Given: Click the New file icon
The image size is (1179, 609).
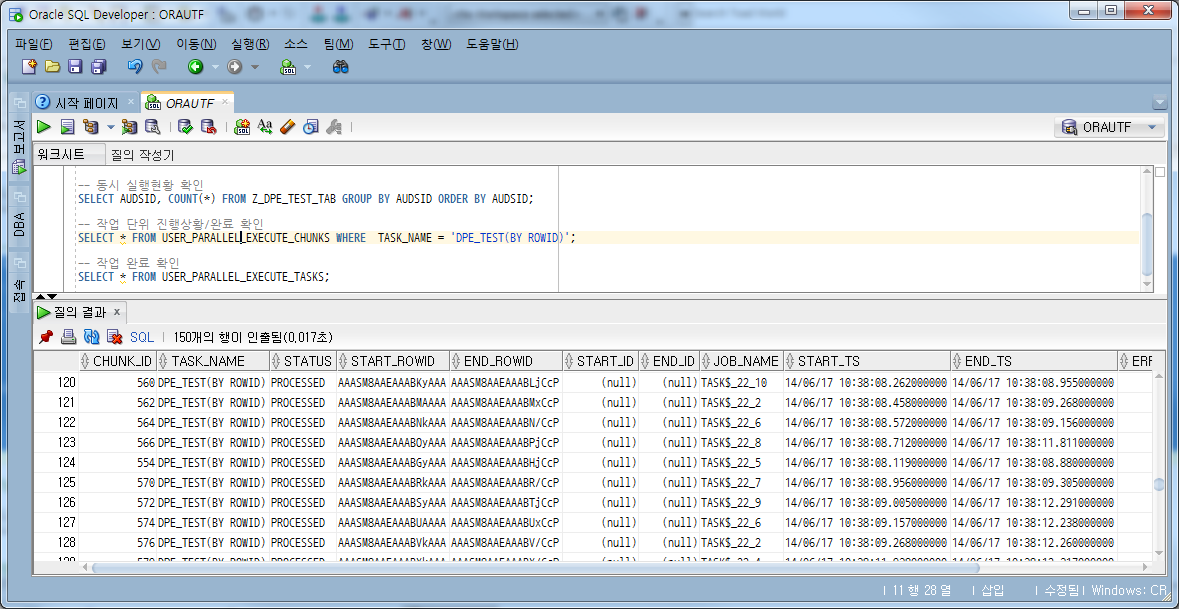Looking at the screenshot, I should coord(29,67).
